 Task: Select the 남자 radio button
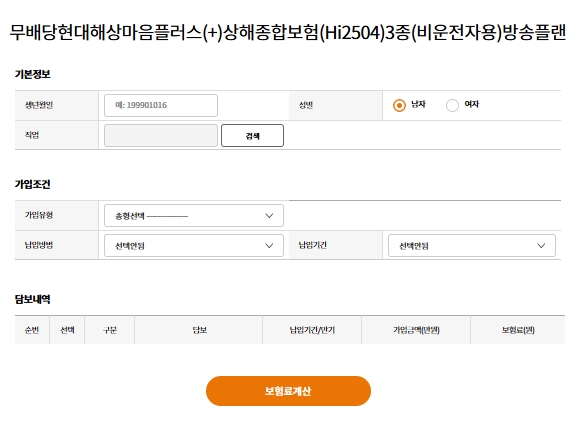[x=399, y=105]
